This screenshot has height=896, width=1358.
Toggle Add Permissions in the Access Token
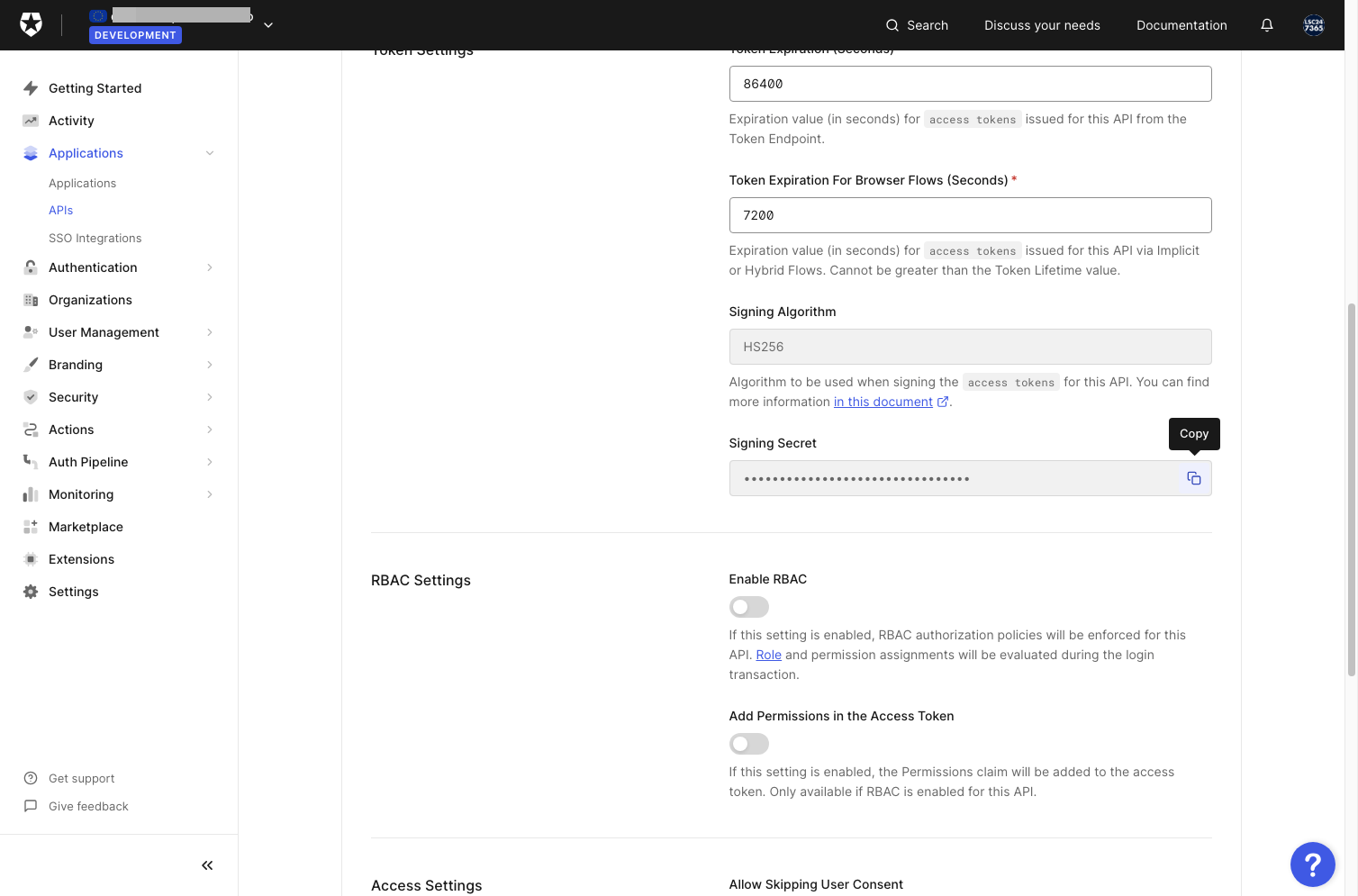tap(749, 744)
